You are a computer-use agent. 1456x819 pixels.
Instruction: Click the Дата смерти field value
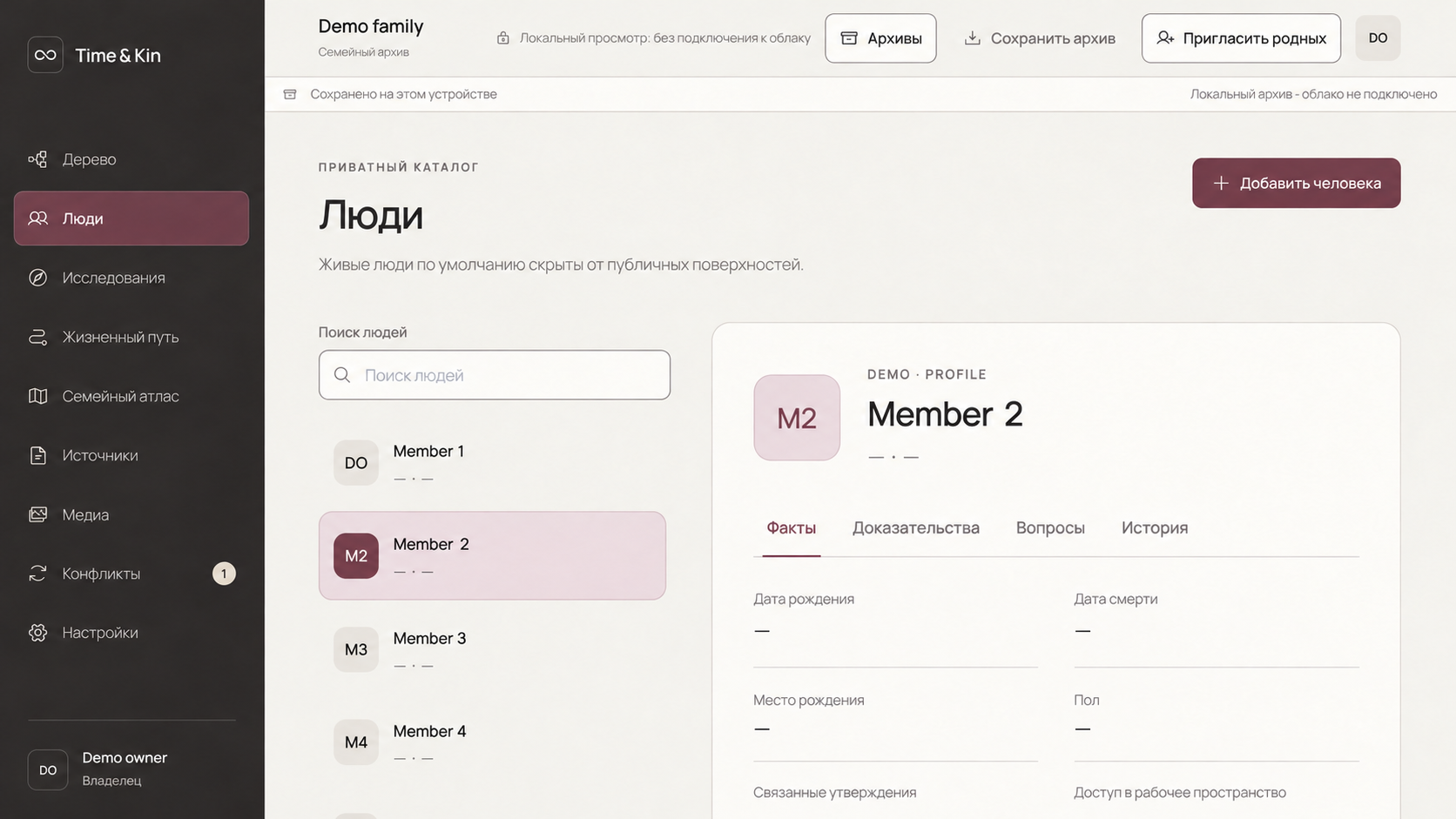[x=1082, y=630]
